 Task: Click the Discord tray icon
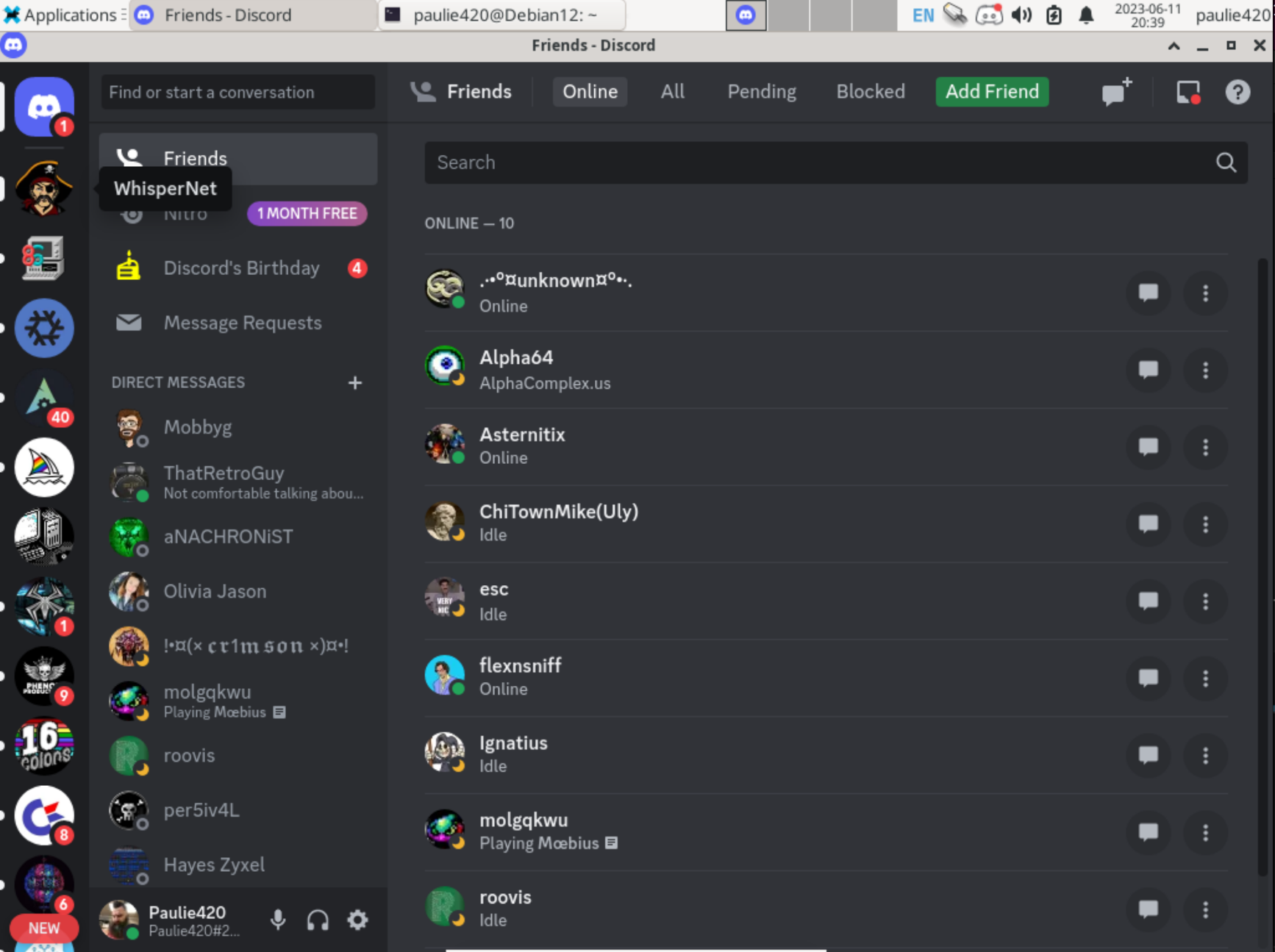[x=989, y=15]
